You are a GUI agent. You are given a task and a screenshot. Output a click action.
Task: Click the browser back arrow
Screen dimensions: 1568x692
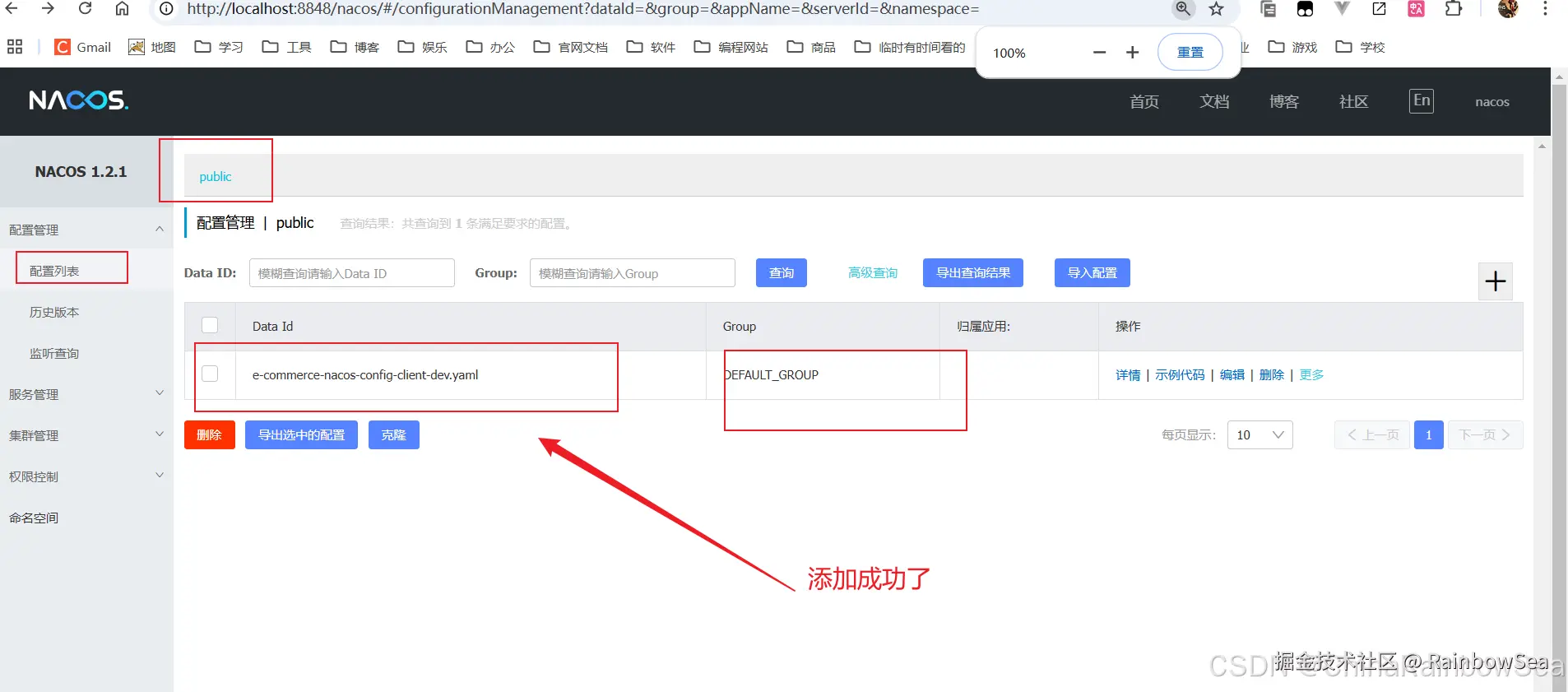[12, 8]
